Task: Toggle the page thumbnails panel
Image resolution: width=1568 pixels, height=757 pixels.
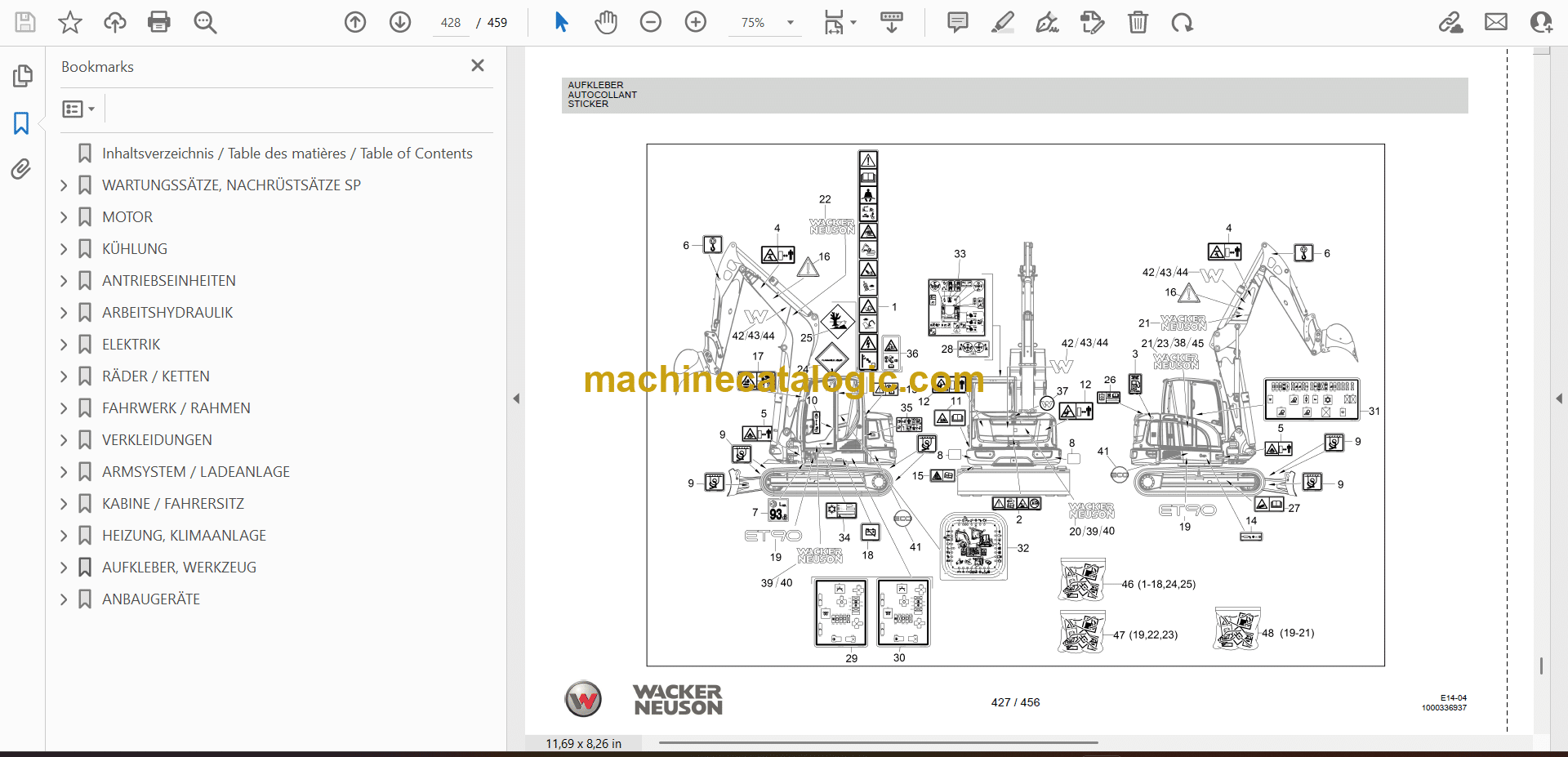Action: coord(22,76)
